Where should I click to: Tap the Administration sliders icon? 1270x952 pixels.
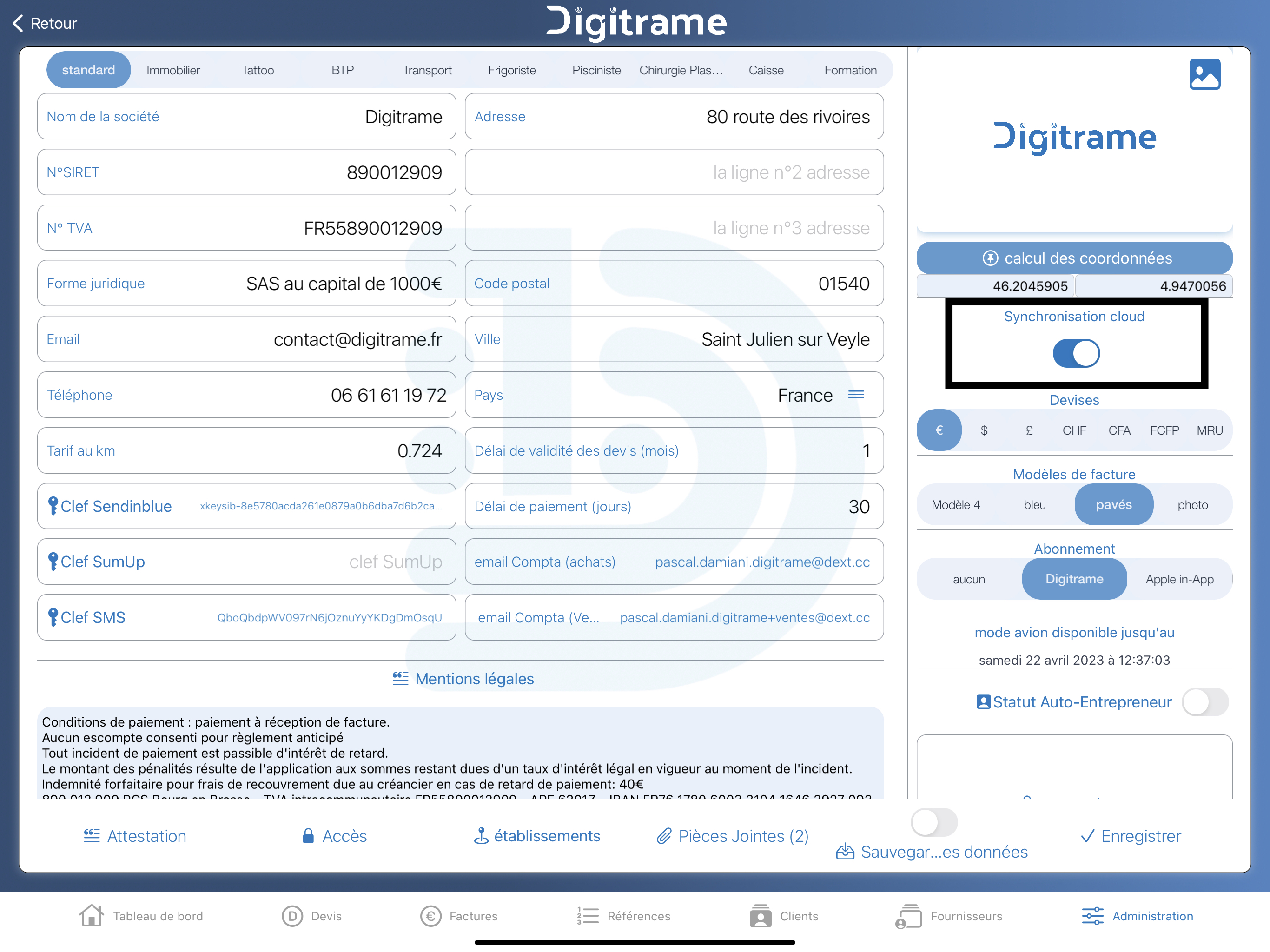(x=1092, y=916)
